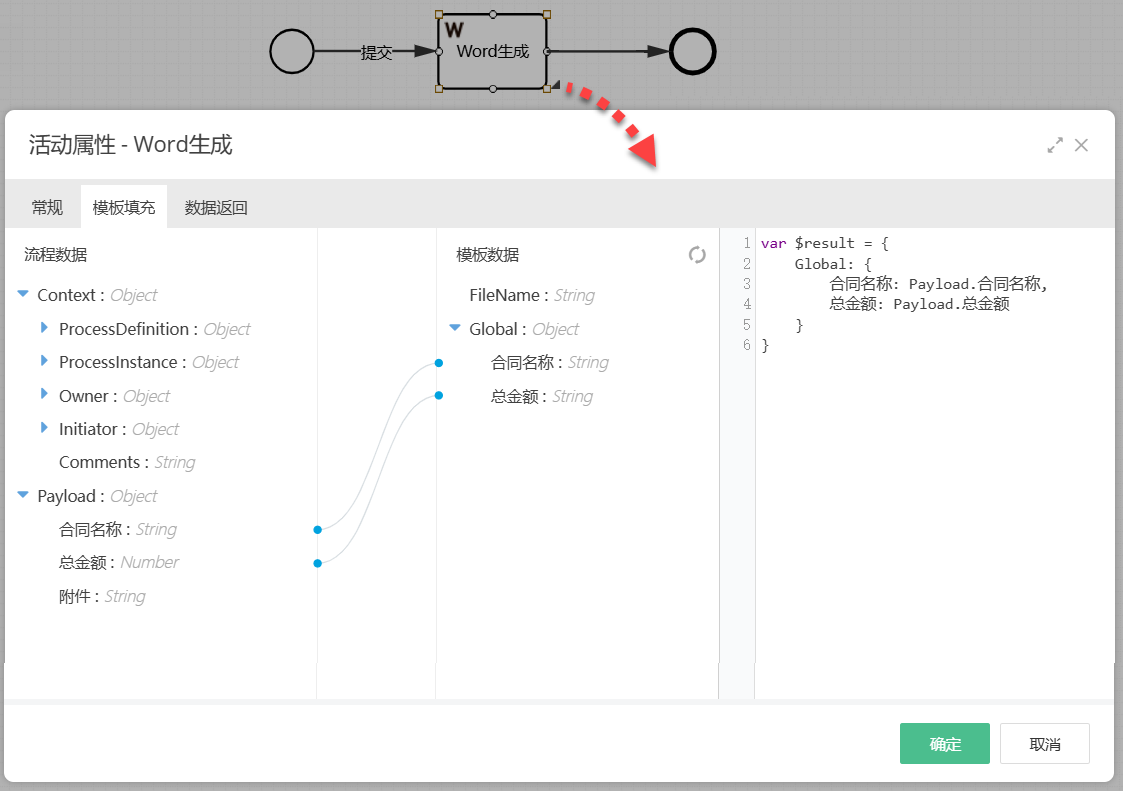The image size is (1123, 791).
Task: Switch to the 常规 tab
Action: coord(46,207)
